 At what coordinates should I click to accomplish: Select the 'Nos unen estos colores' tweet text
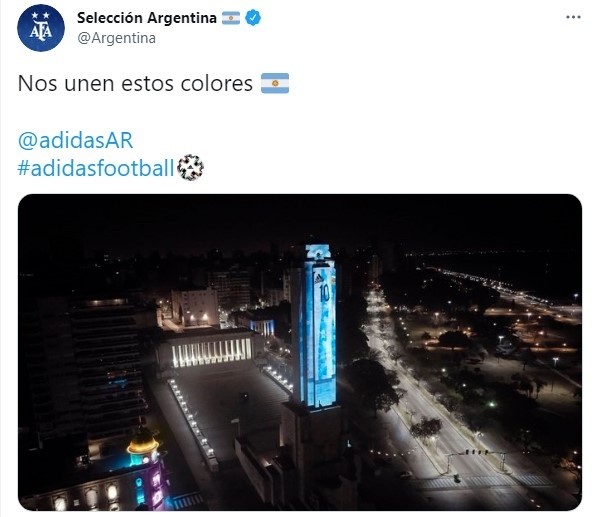[x=135, y=83]
